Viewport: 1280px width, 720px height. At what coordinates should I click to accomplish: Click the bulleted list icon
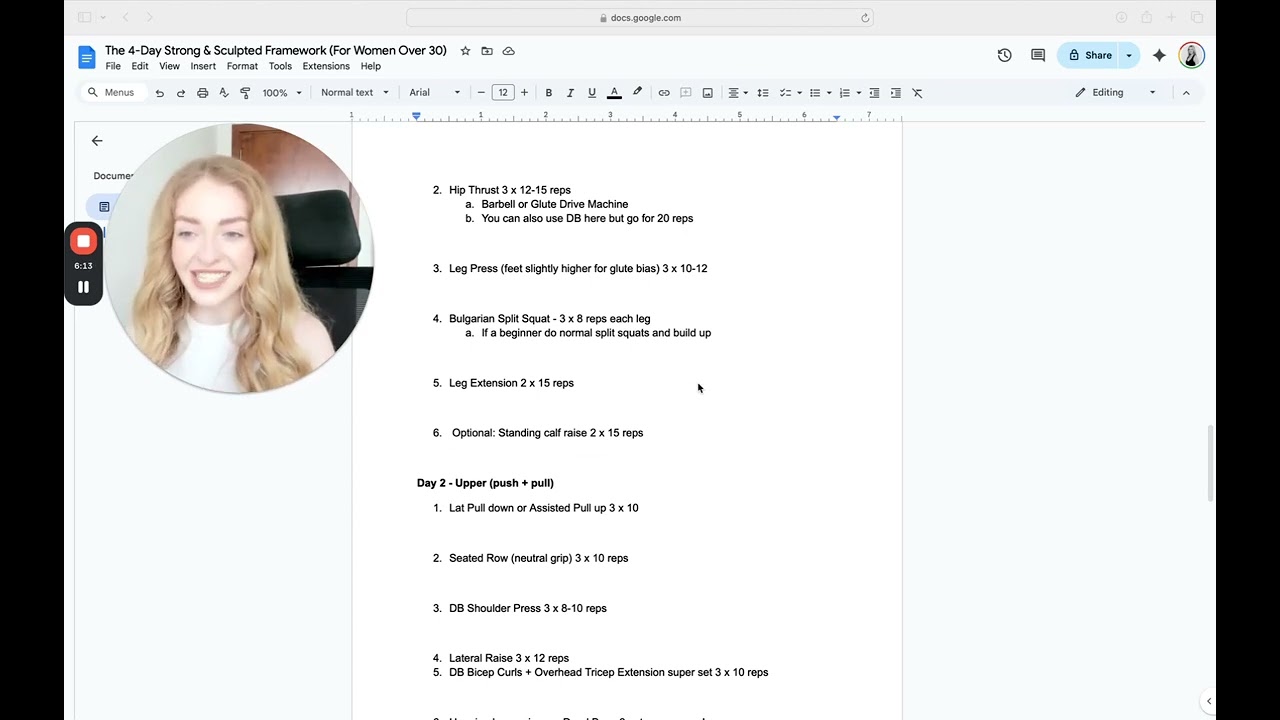(x=815, y=93)
